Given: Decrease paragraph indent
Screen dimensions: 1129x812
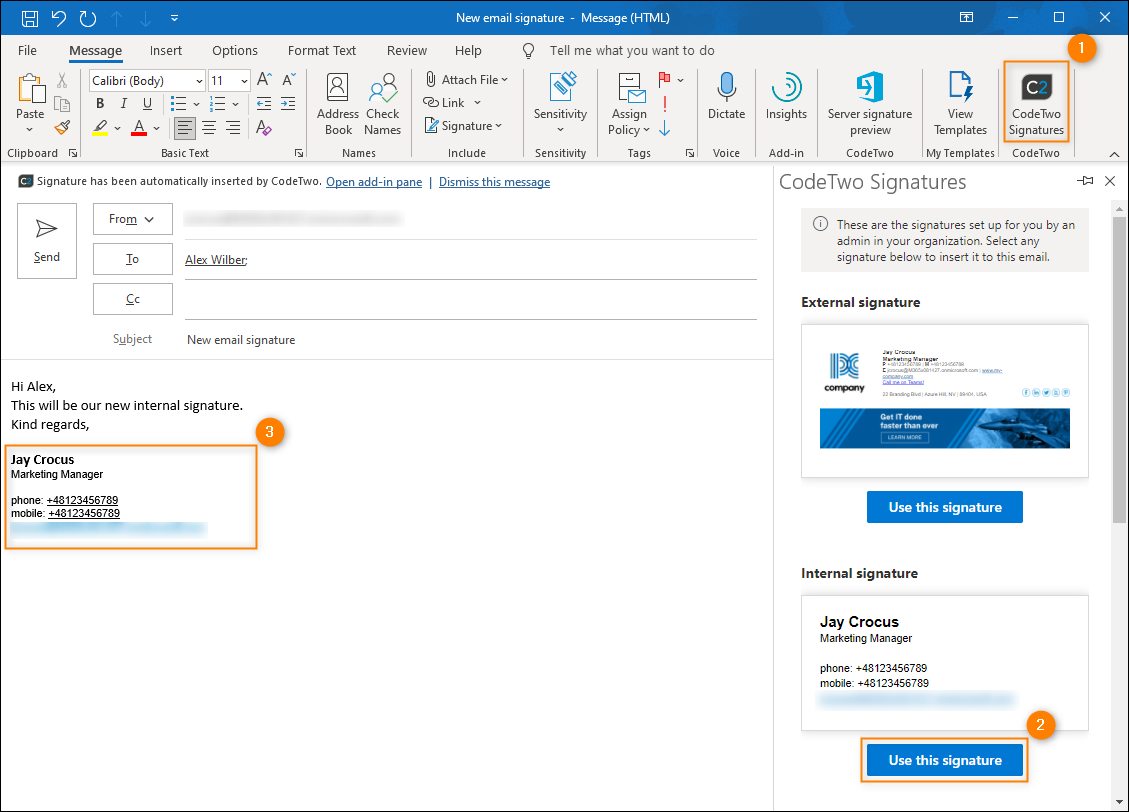Looking at the screenshot, I should [x=264, y=104].
